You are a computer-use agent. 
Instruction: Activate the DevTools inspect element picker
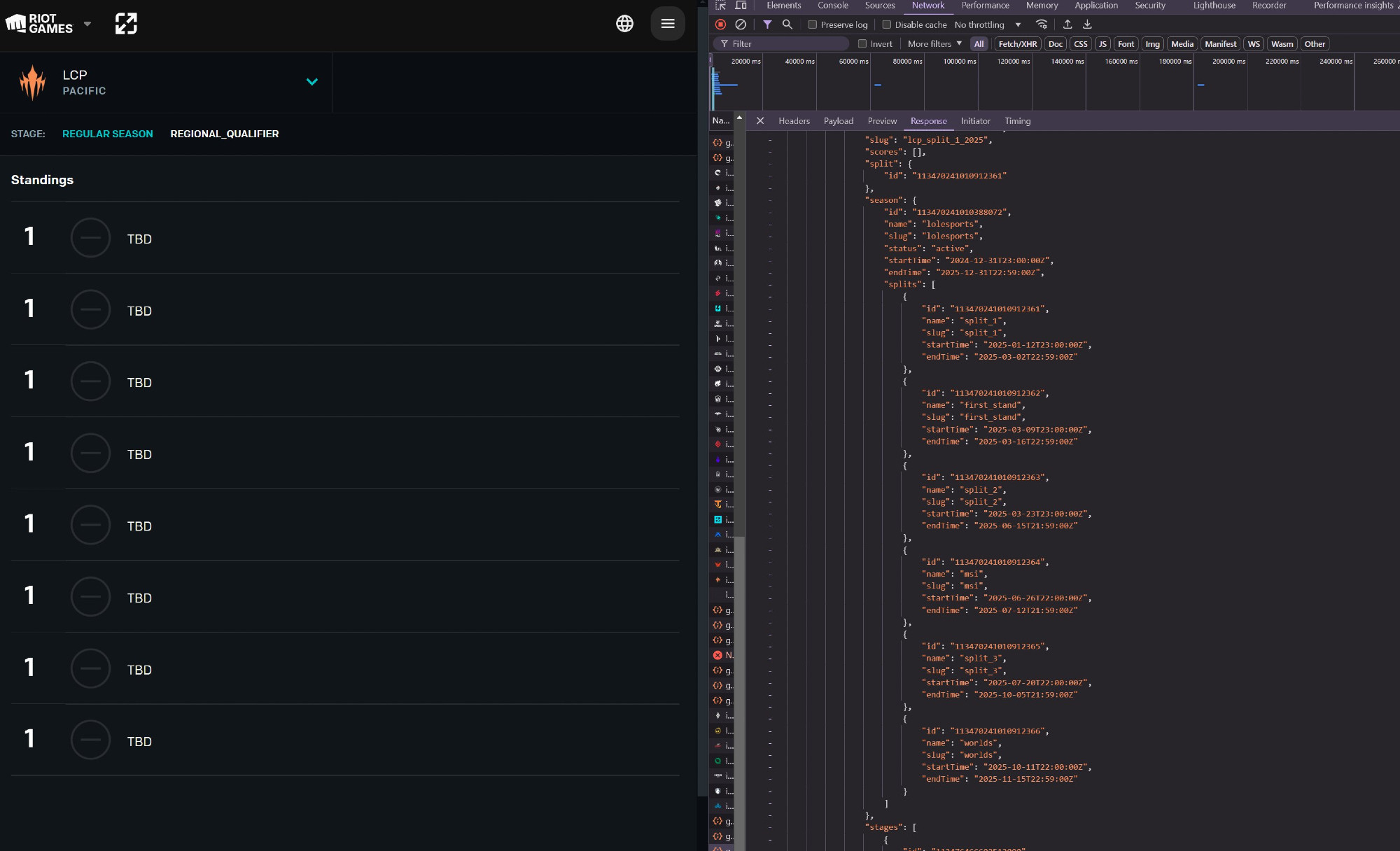click(721, 6)
